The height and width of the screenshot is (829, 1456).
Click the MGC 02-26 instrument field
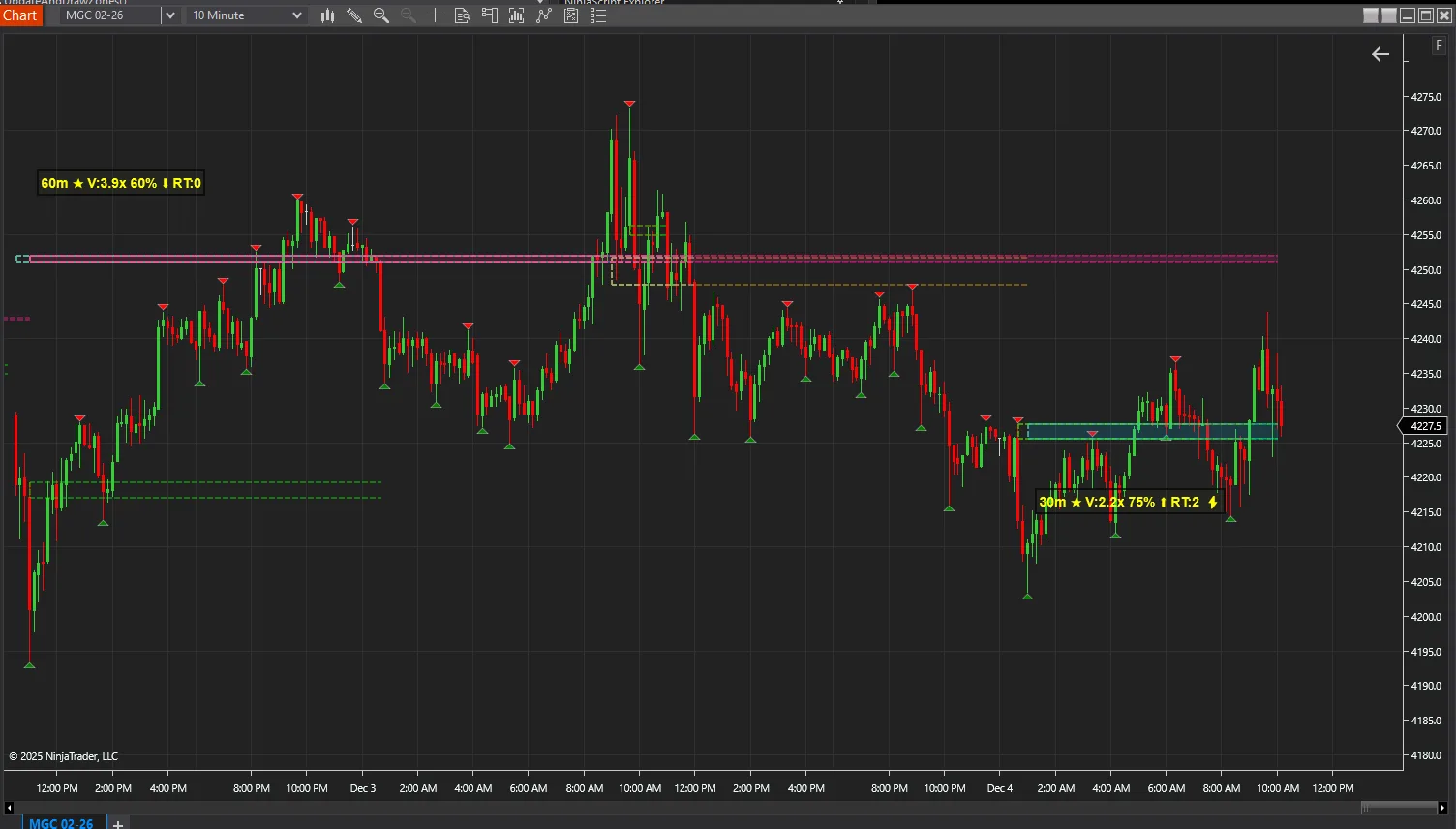(x=110, y=15)
